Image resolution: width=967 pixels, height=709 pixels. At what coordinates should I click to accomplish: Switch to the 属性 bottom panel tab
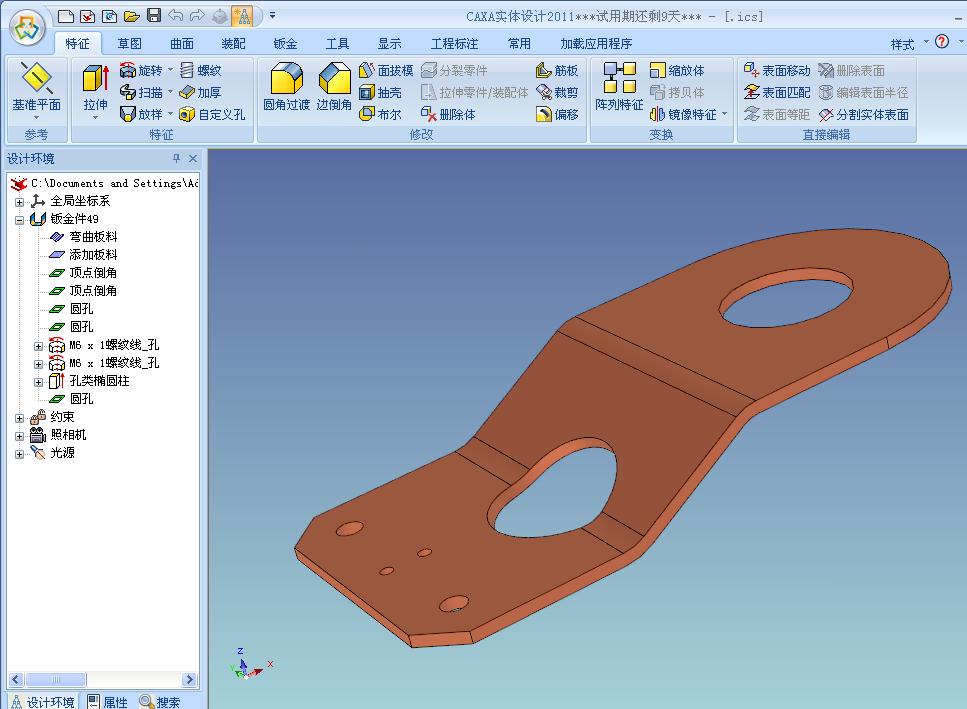pos(107,701)
